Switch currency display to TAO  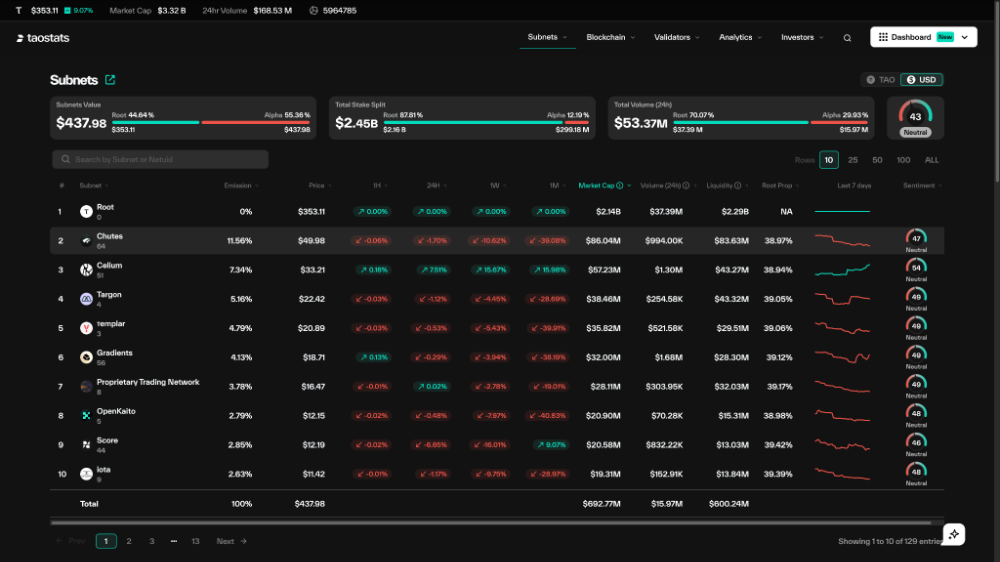[880, 80]
